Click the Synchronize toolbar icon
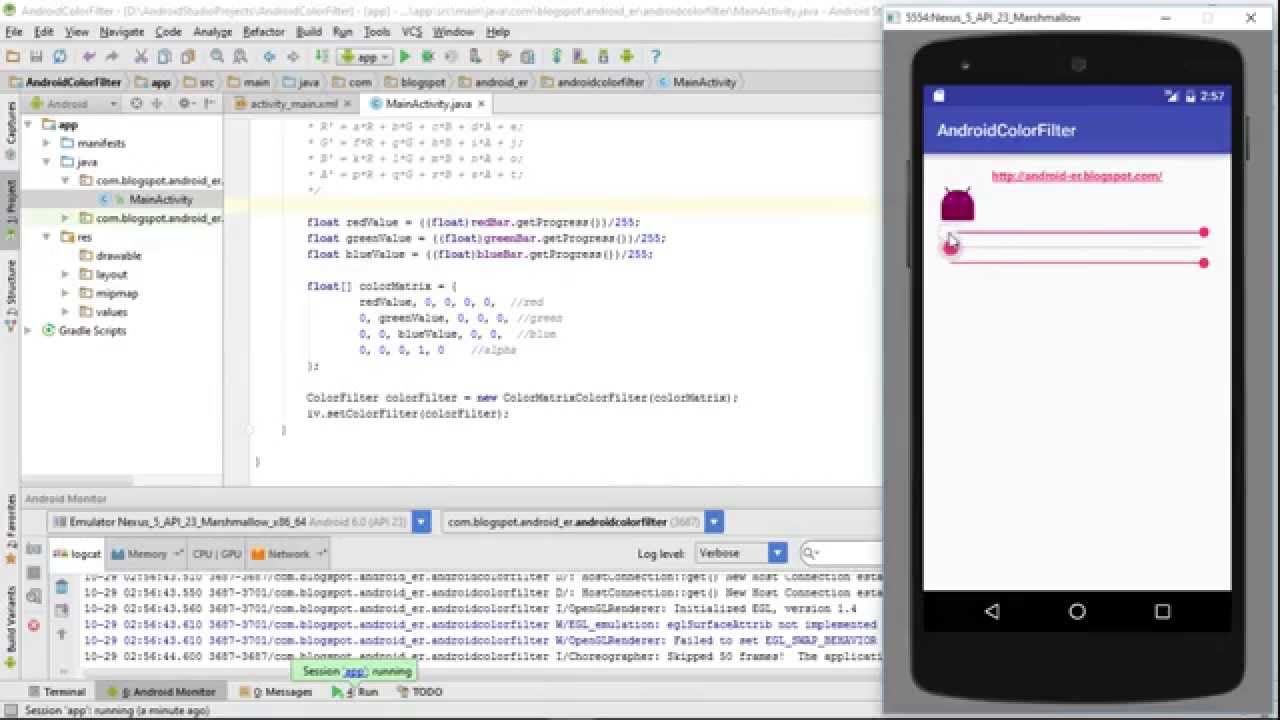This screenshot has width=1280, height=720. click(x=60, y=57)
